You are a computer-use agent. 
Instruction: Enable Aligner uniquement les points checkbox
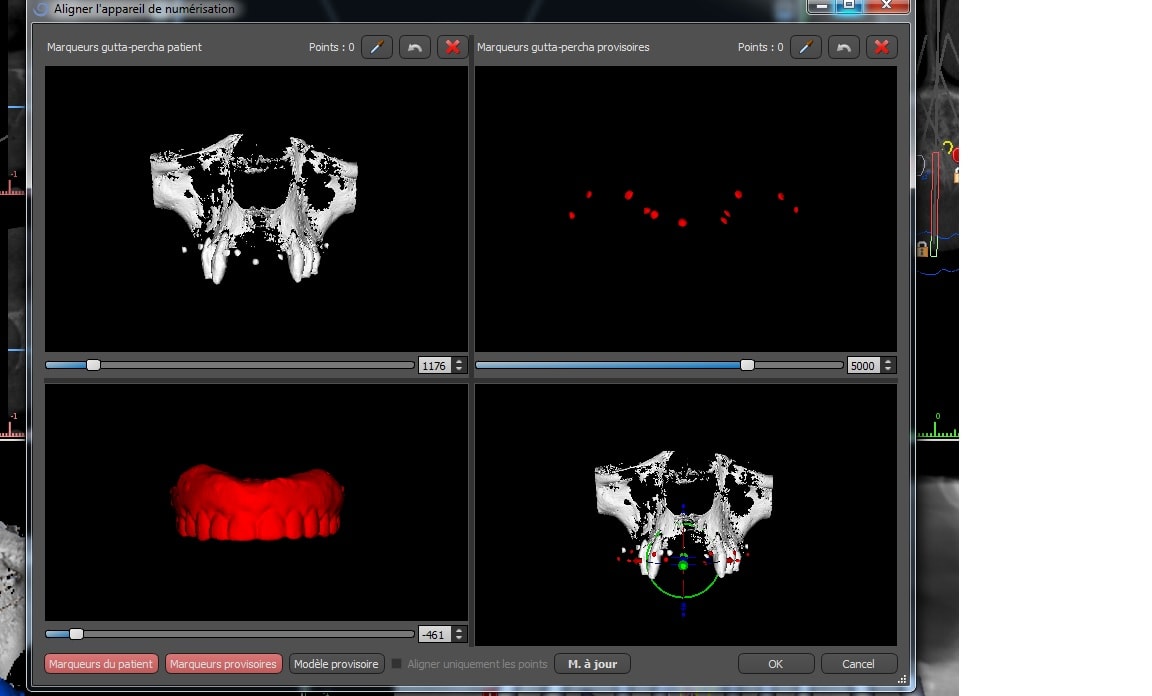(x=397, y=664)
